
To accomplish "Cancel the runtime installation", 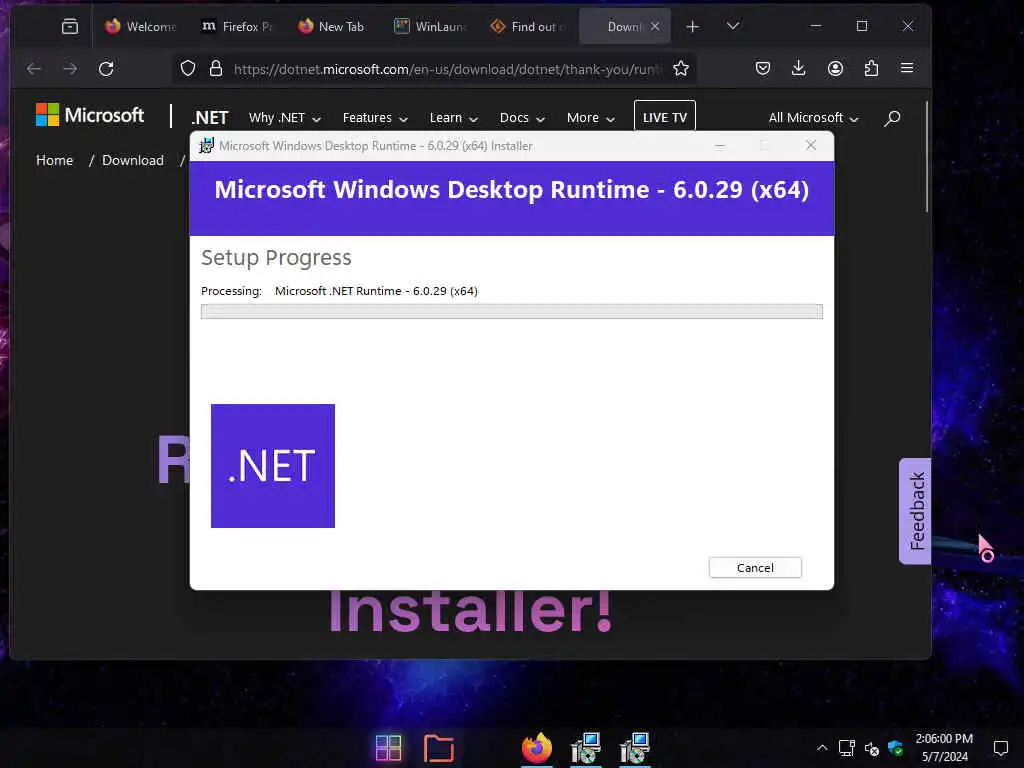I will pos(755,568).
